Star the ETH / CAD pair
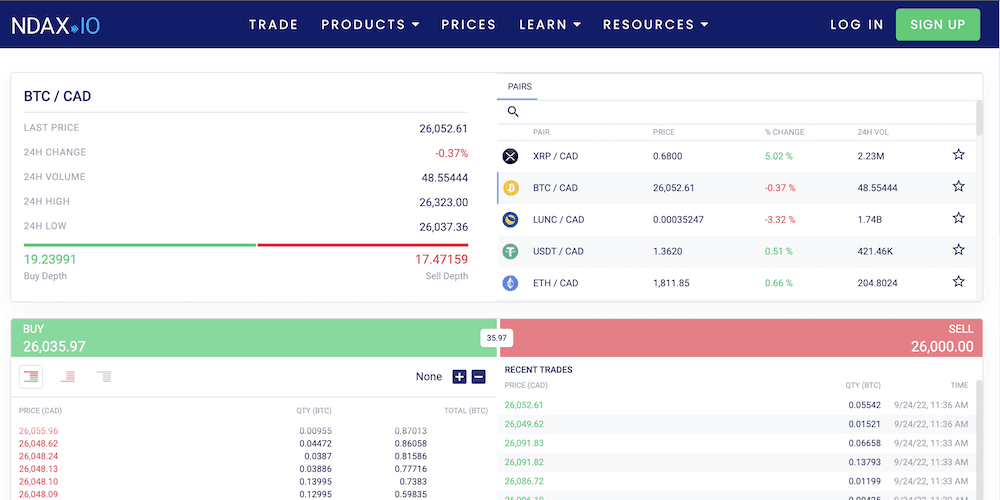The image size is (1000, 500). (958, 282)
